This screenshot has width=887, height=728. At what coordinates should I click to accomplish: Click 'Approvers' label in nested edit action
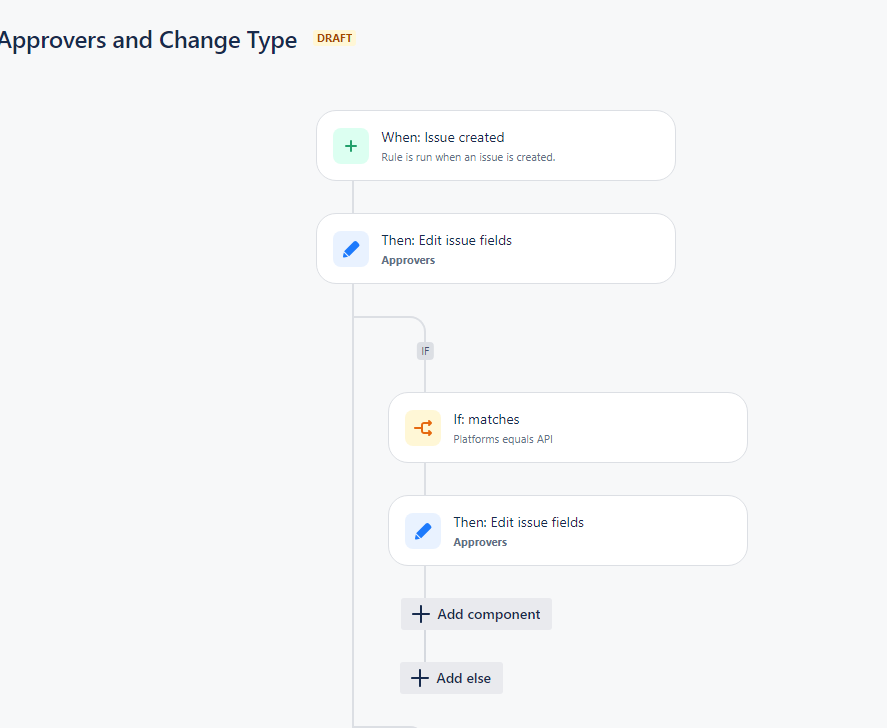click(x=480, y=542)
